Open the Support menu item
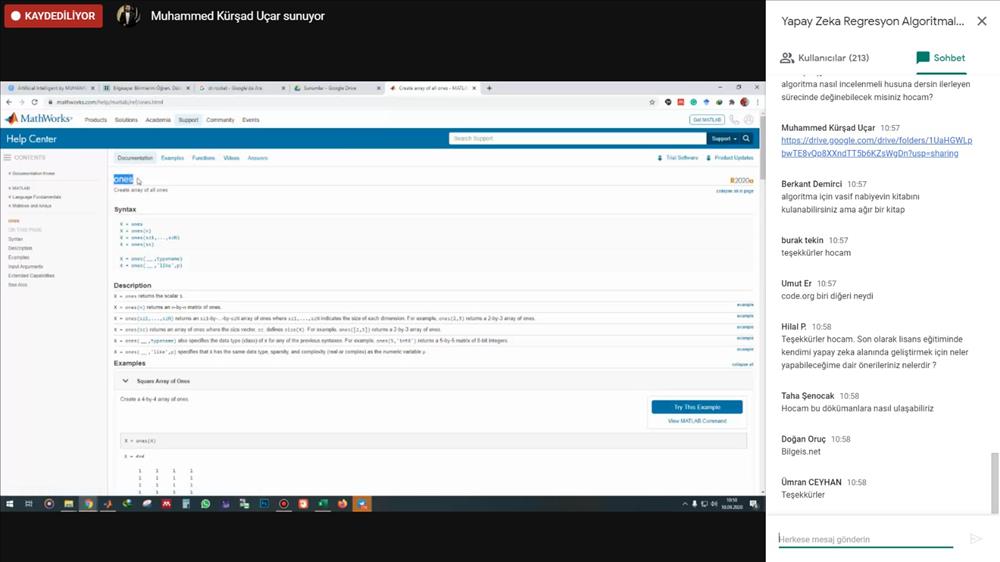The image size is (1000, 562). [x=188, y=120]
